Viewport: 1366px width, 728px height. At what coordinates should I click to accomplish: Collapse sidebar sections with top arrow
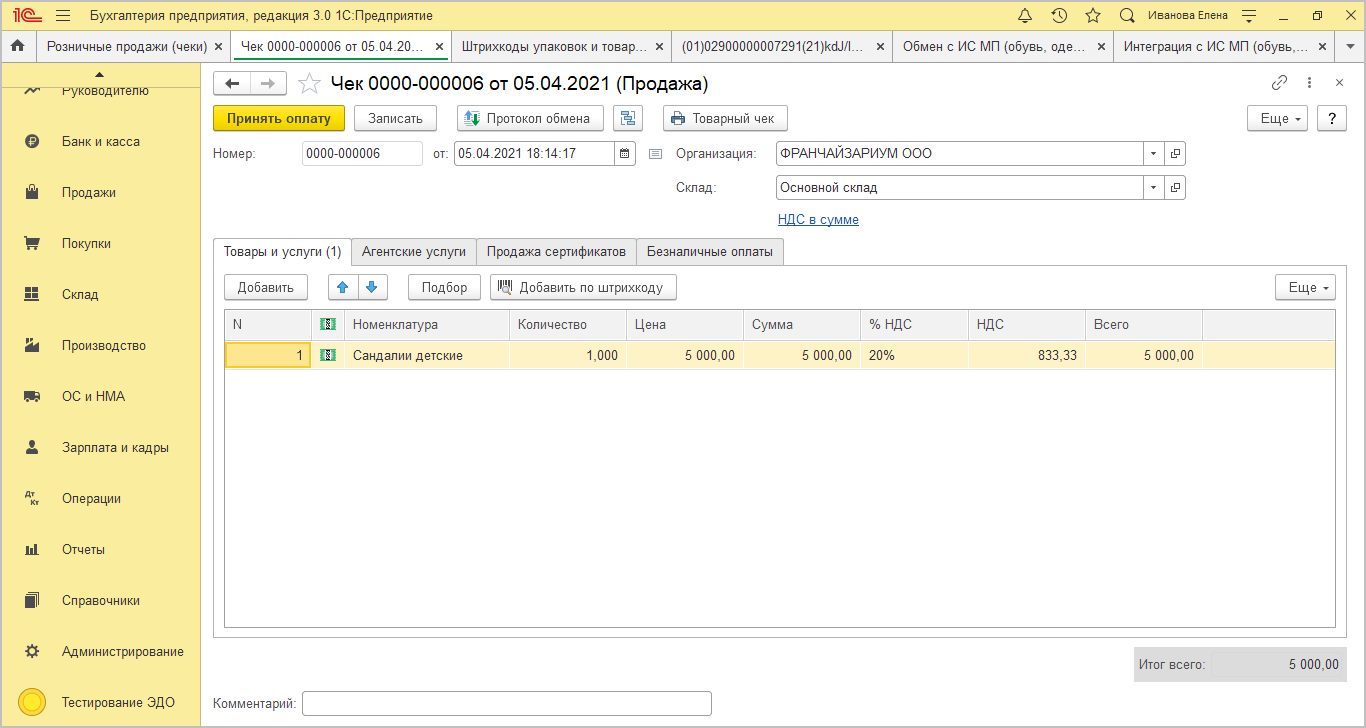[x=99, y=74]
